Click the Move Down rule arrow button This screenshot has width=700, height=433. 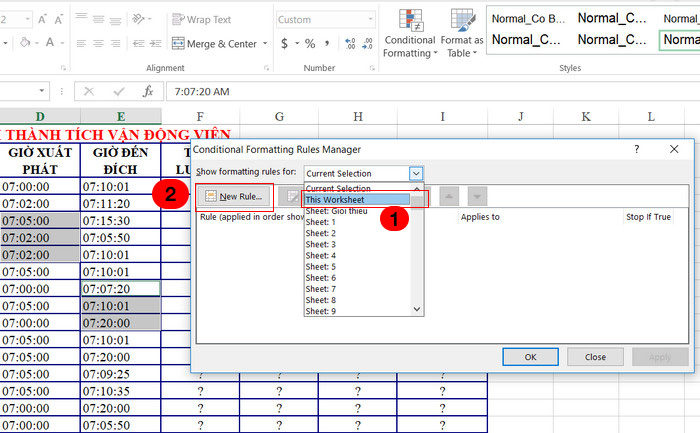(x=477, y=196)
